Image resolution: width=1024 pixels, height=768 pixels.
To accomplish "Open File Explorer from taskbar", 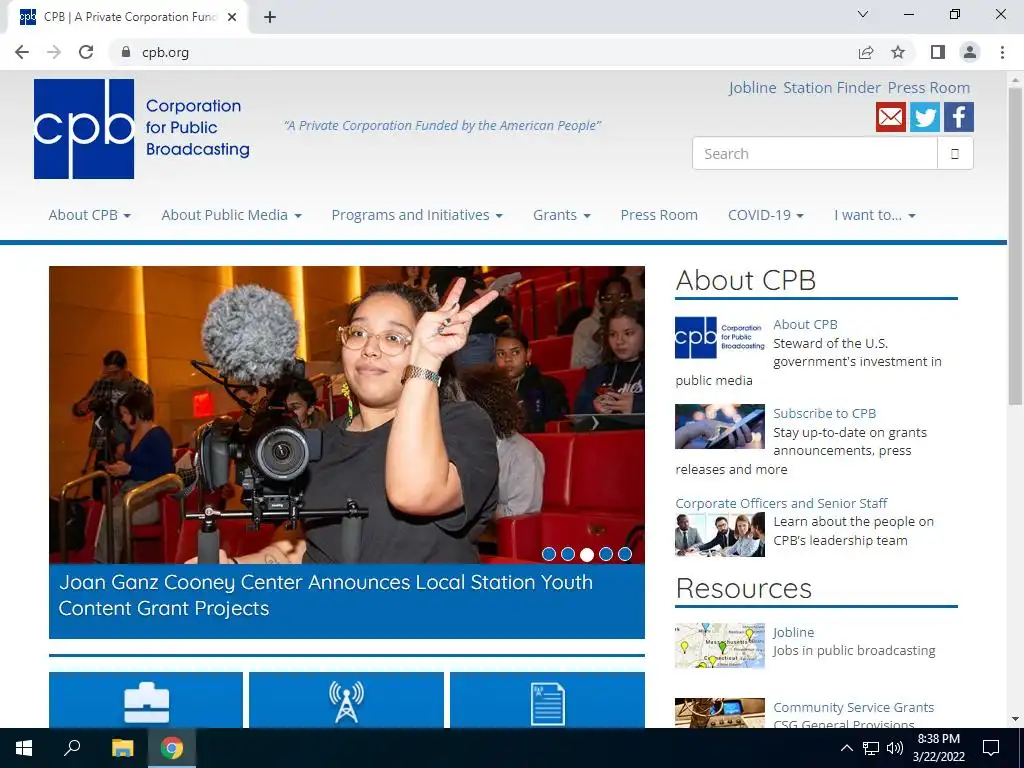I will (x=122, y=748).
